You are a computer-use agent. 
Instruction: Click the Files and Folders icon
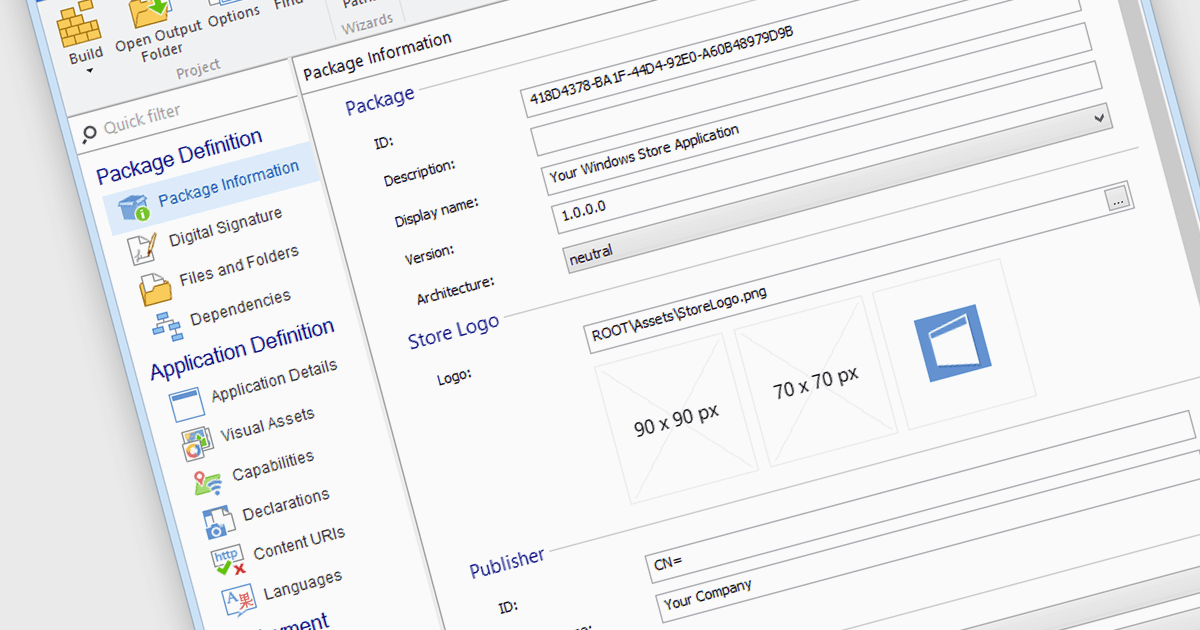tap(157, 289)
